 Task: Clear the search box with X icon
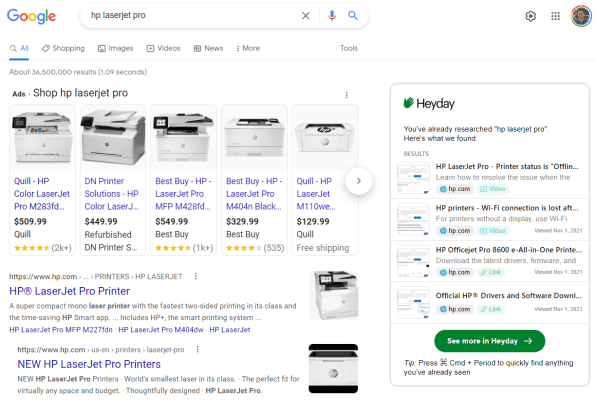click(306, 16)
